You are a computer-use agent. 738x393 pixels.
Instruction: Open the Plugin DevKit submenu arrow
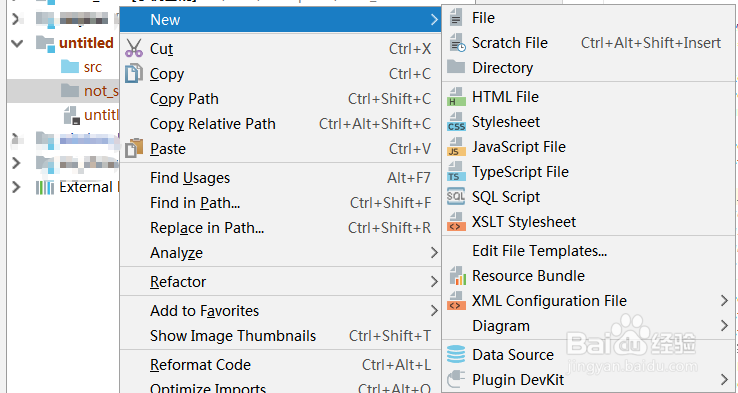[724, 379]
